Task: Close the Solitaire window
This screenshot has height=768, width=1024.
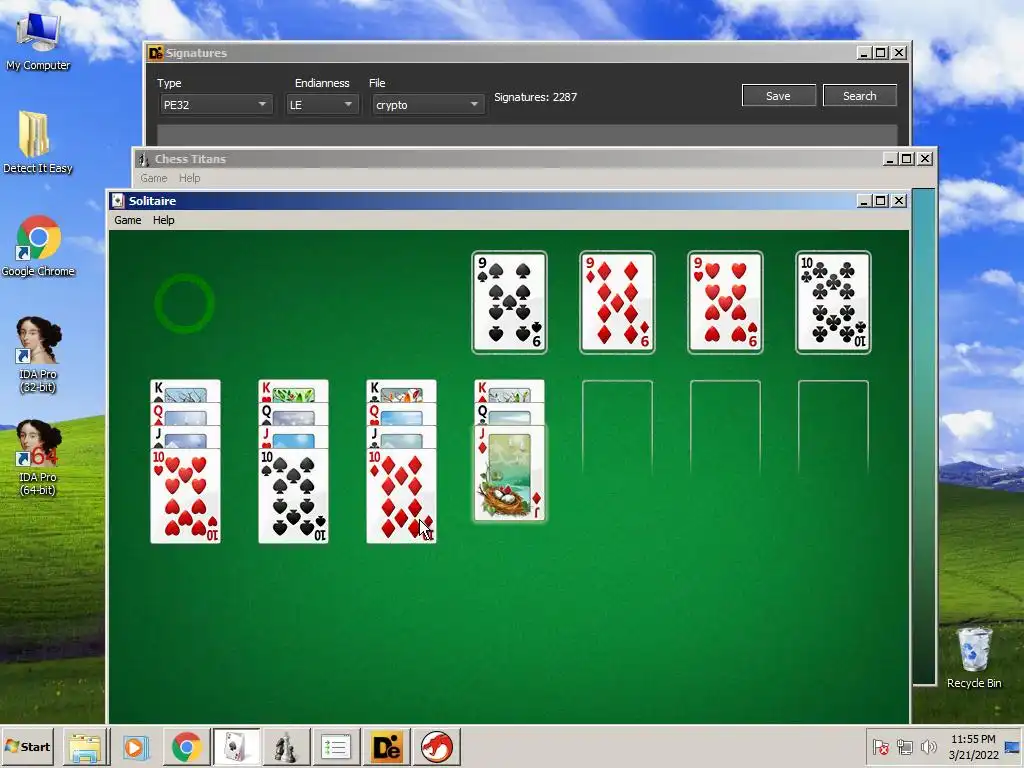Action: [899, 200]
